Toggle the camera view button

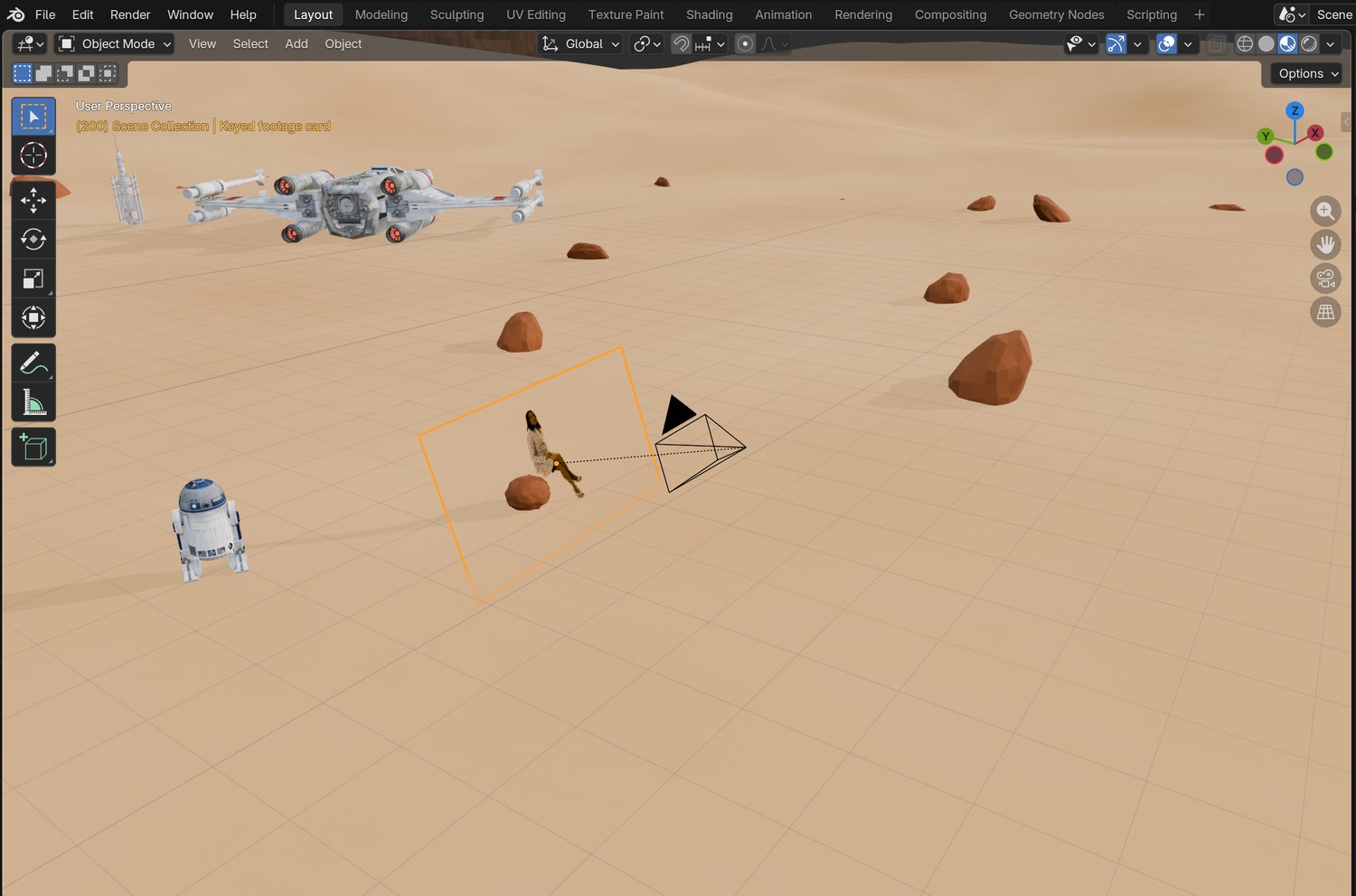(1325, 278)
